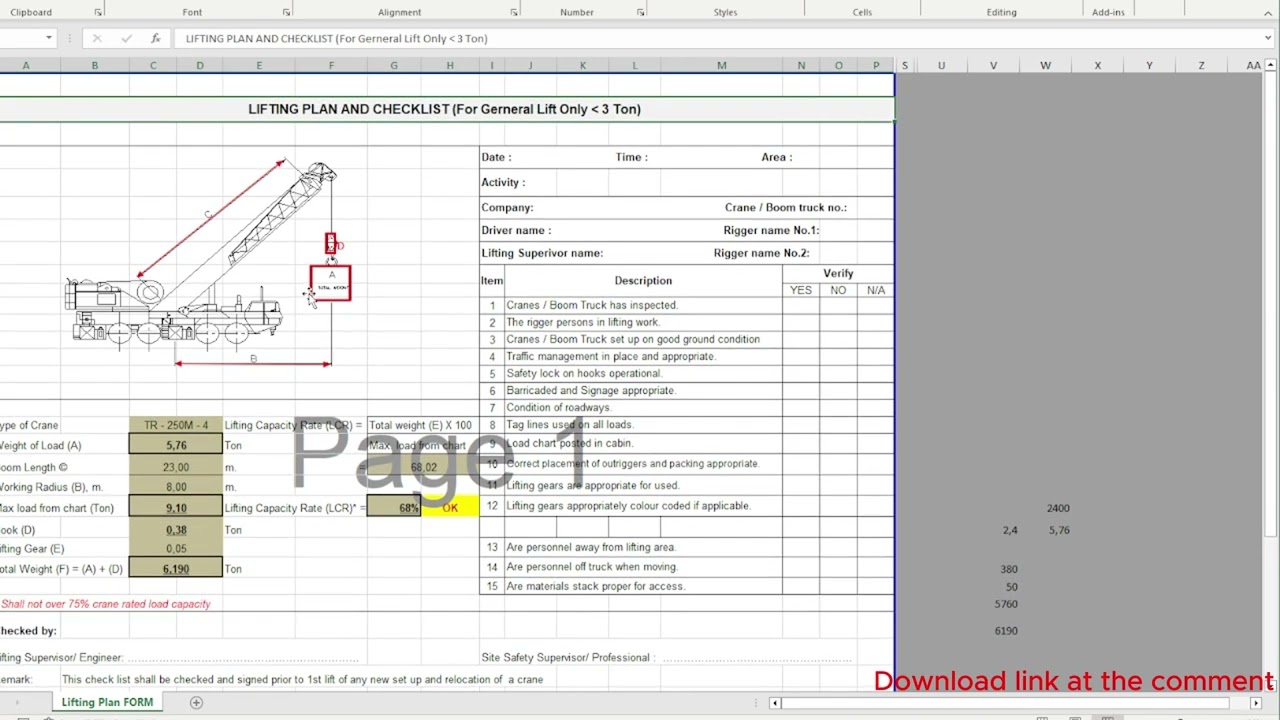Viewport: 1280px width, 720px height.
Task: Select Max load from chart value 9,10
Action: (x=176, y=508)
